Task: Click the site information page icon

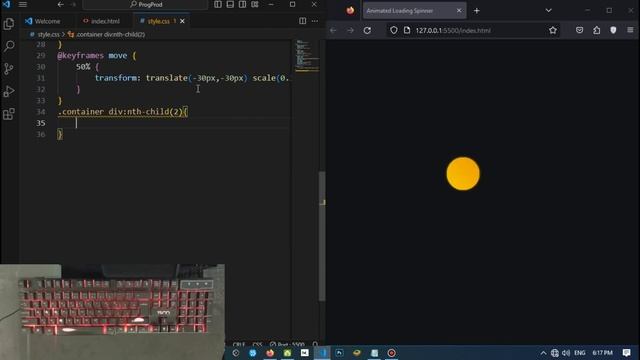Action: (407, 30)
